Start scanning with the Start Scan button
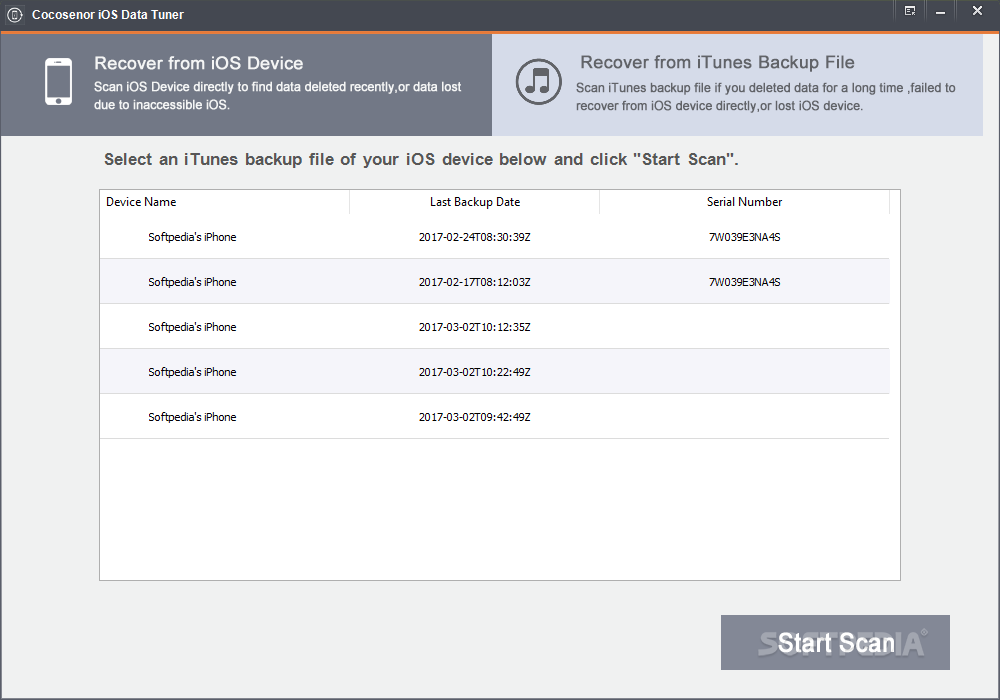Image resolution: width=1000 pixels, height=700 pixels. 835,642
